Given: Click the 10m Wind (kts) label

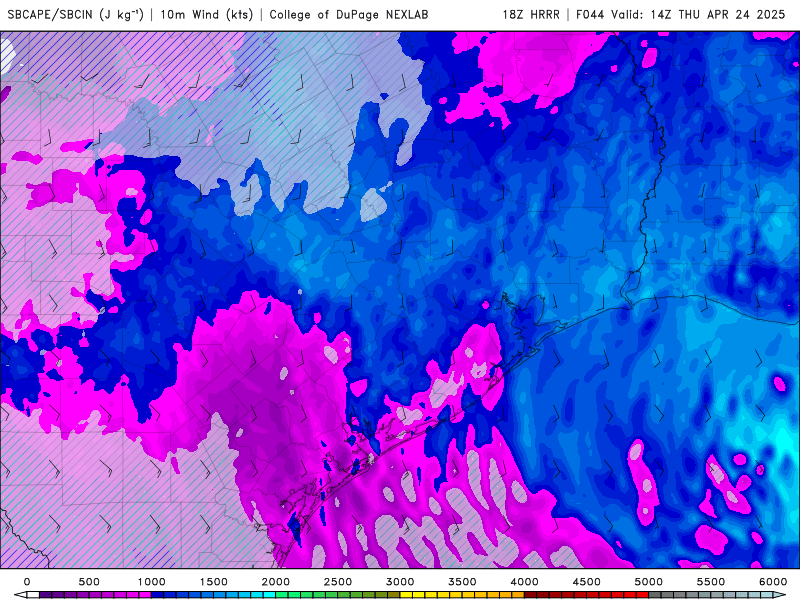Looking at the screenshot, I should coord(207,14).
